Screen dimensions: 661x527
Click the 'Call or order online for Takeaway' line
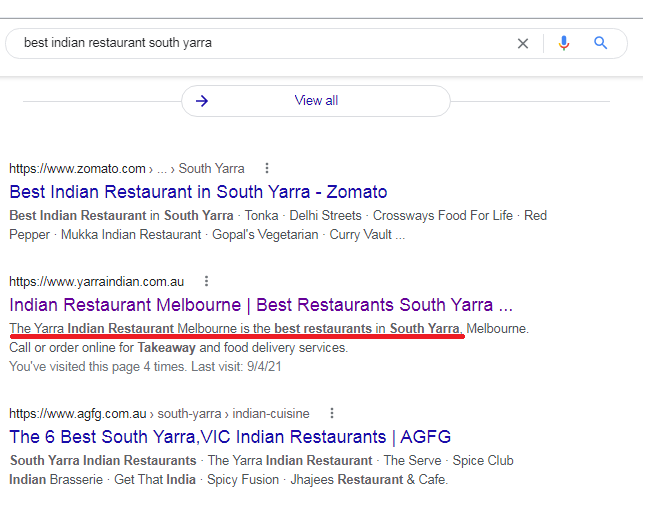(x=178, y=348)
